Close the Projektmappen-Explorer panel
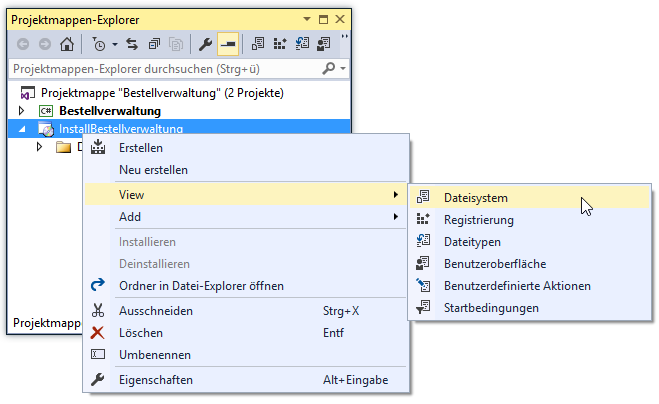The image size is (659, 404). 340,19
